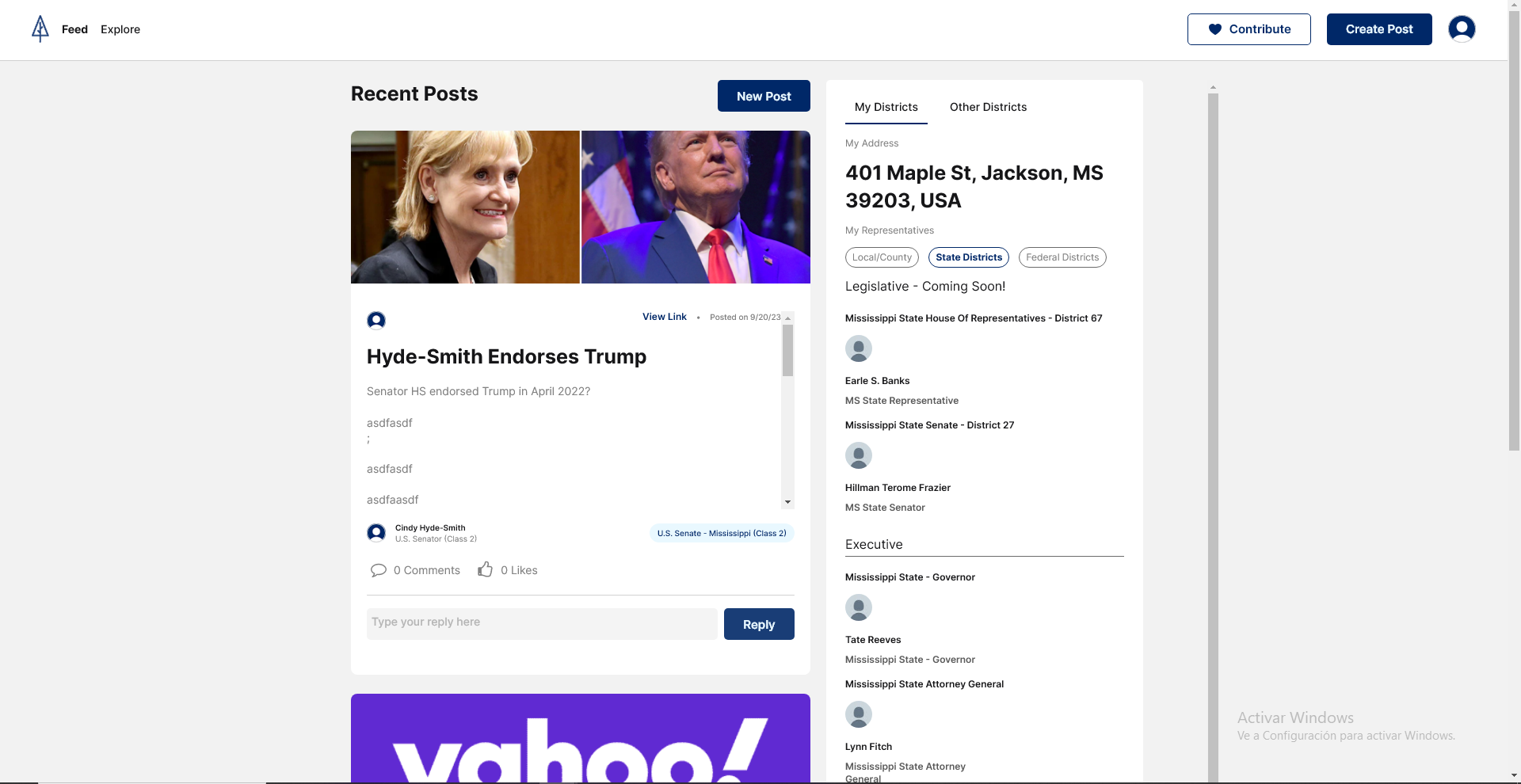Viewport: 1521px width, 784px height.
Task: Click the Lynn Fitch name
Action: (x=868, y=747)
